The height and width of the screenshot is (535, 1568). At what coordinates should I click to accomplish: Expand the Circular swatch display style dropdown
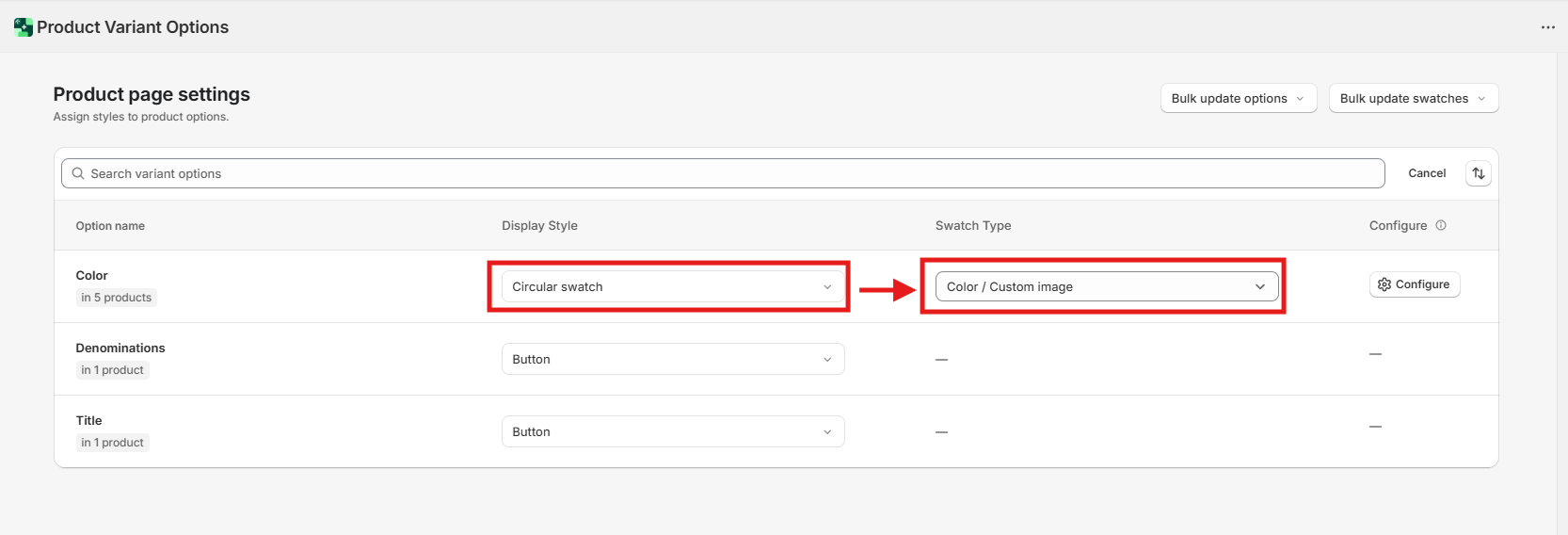[x=672, y=286]
